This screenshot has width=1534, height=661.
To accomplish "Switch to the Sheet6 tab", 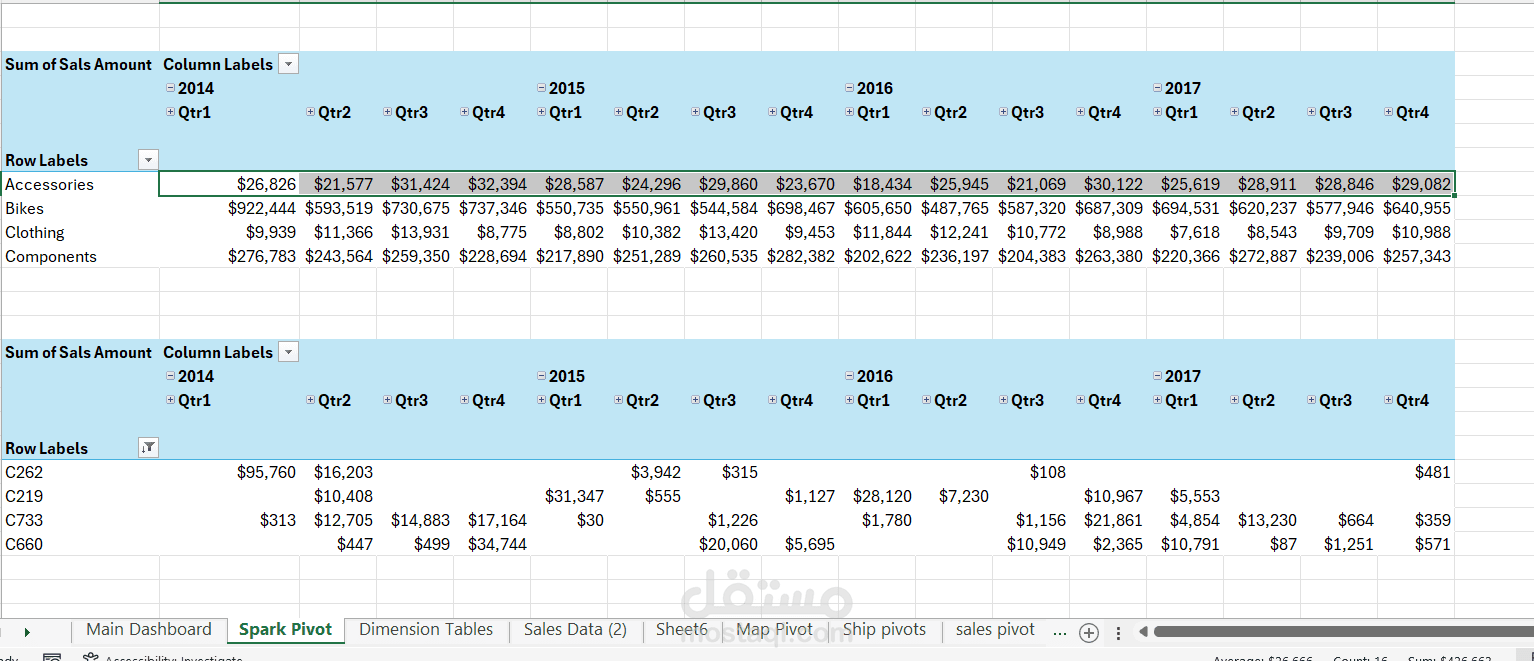I will [x=682, y=630].
